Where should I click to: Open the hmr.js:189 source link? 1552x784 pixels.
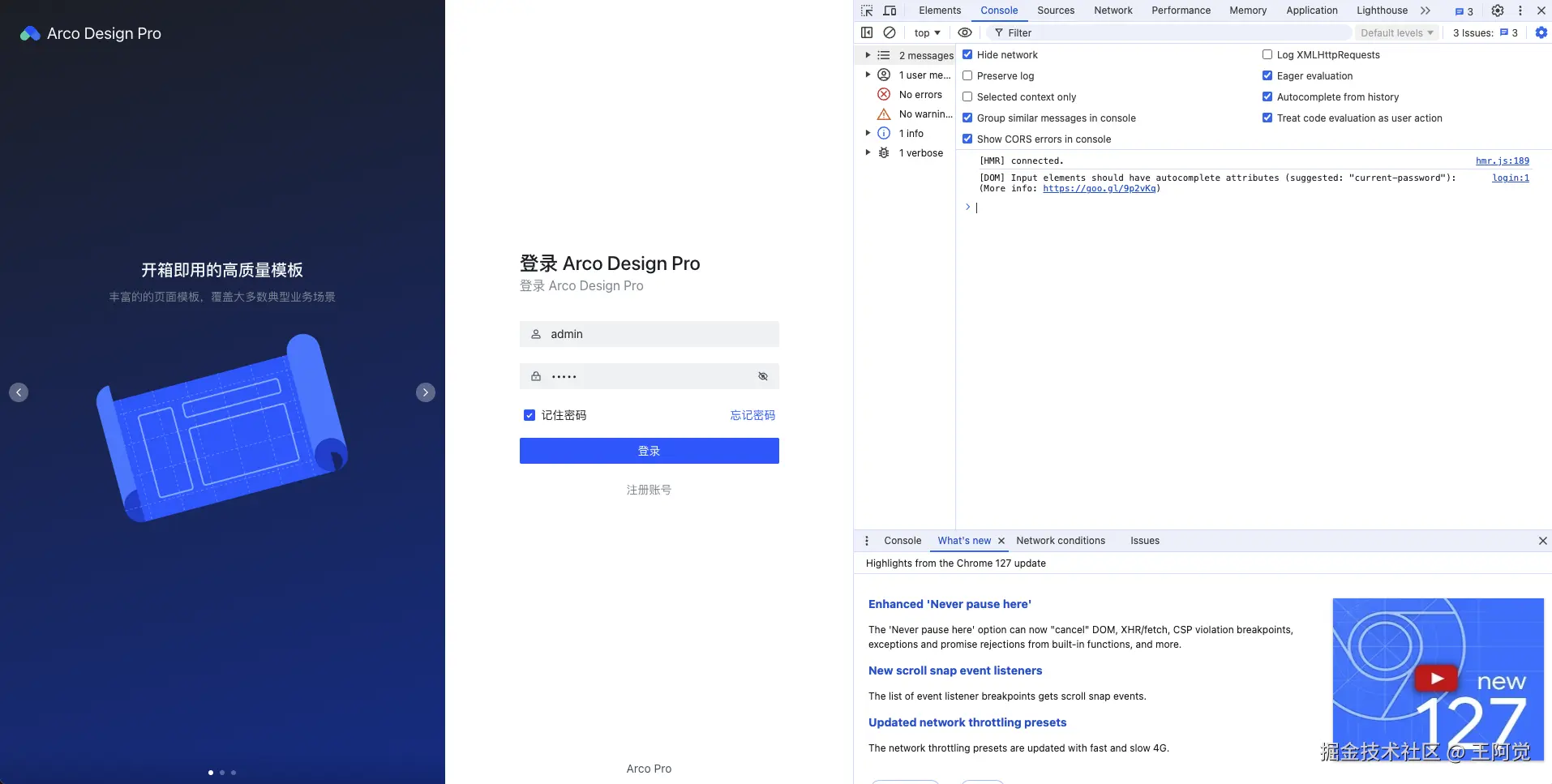pyautogui.click(x=1503, y=161)
